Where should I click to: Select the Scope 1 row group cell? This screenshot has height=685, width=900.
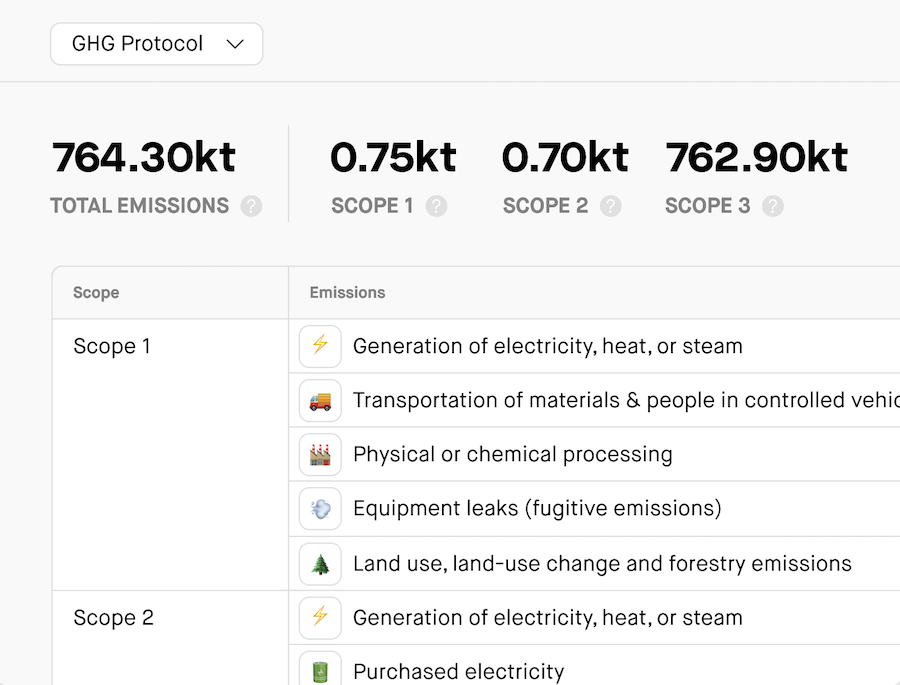pos(112,347)
